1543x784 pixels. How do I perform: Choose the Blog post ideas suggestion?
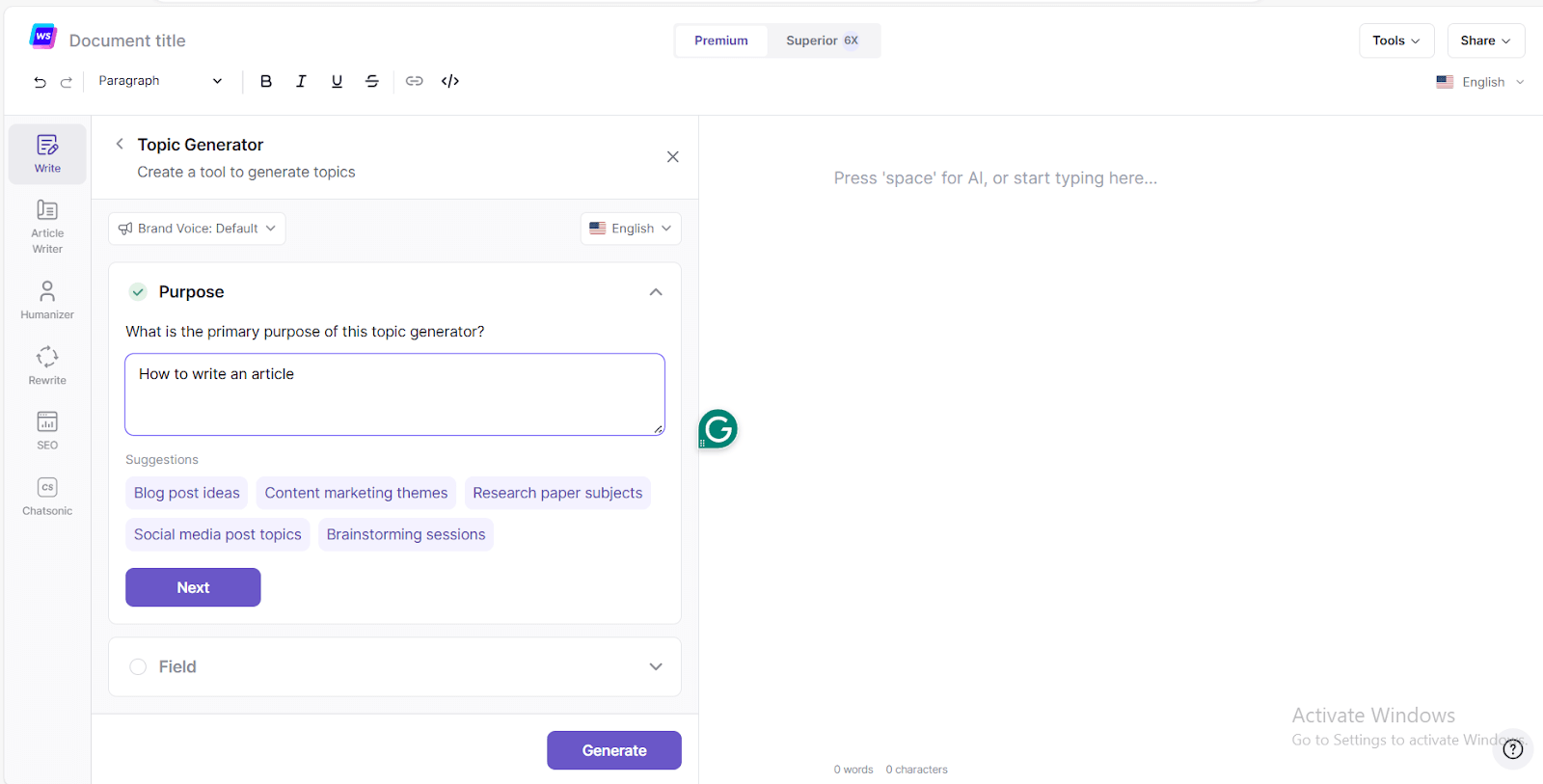(187, 493)
